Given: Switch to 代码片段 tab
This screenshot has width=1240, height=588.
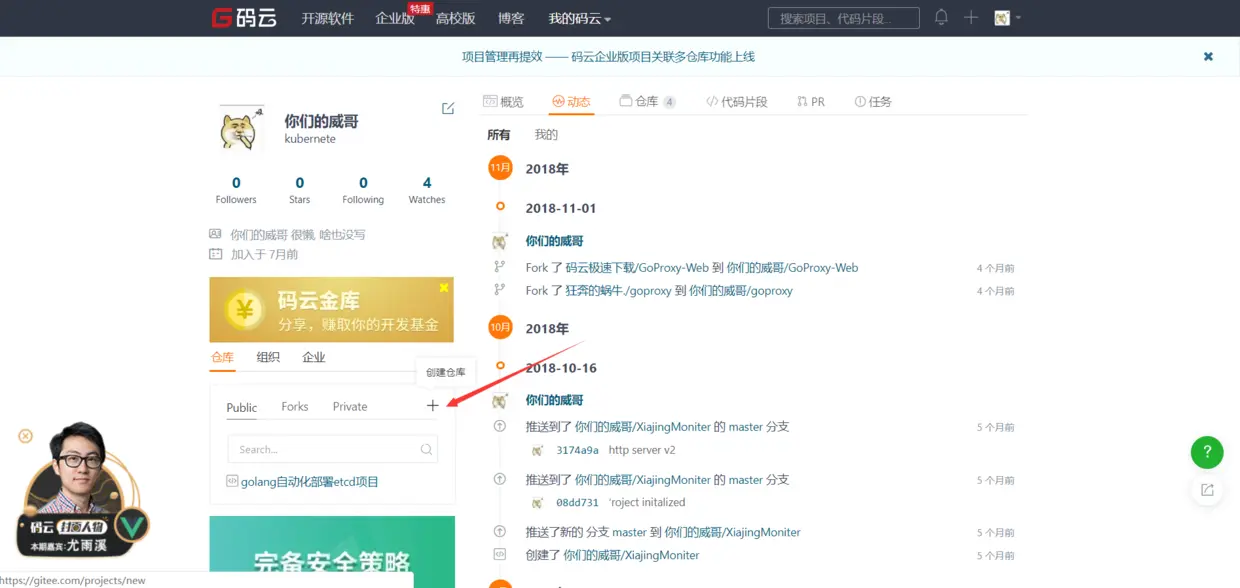Looking at the screenshot, I should pos(737,101).
